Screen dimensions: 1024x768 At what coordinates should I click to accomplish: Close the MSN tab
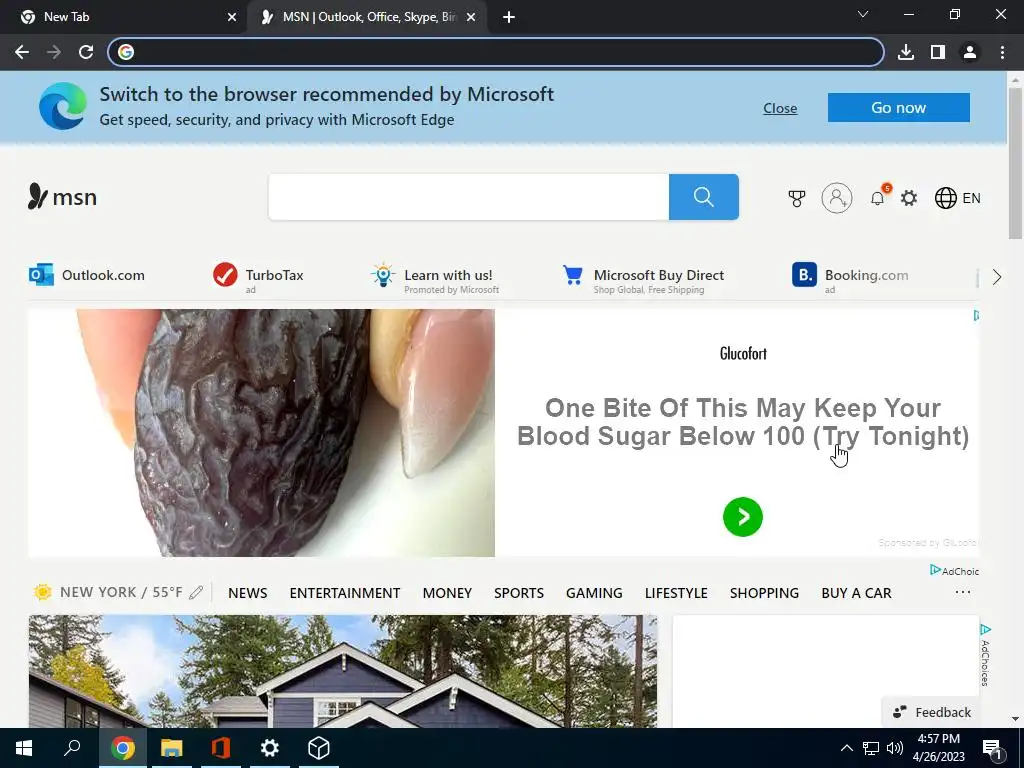pyautogui.click(x=471, y=18)
